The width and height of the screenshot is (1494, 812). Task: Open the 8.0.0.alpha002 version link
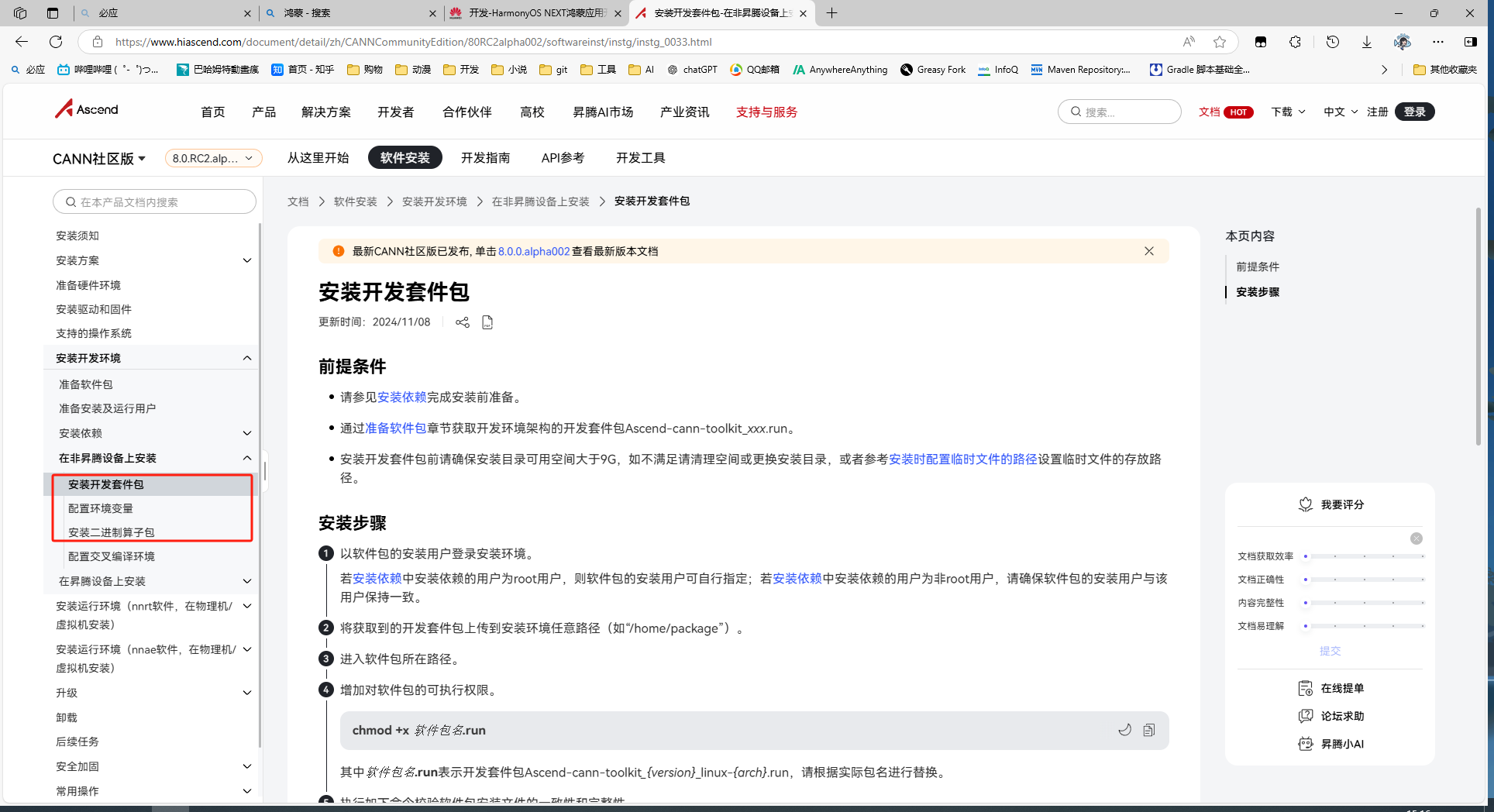coord(534,251)
